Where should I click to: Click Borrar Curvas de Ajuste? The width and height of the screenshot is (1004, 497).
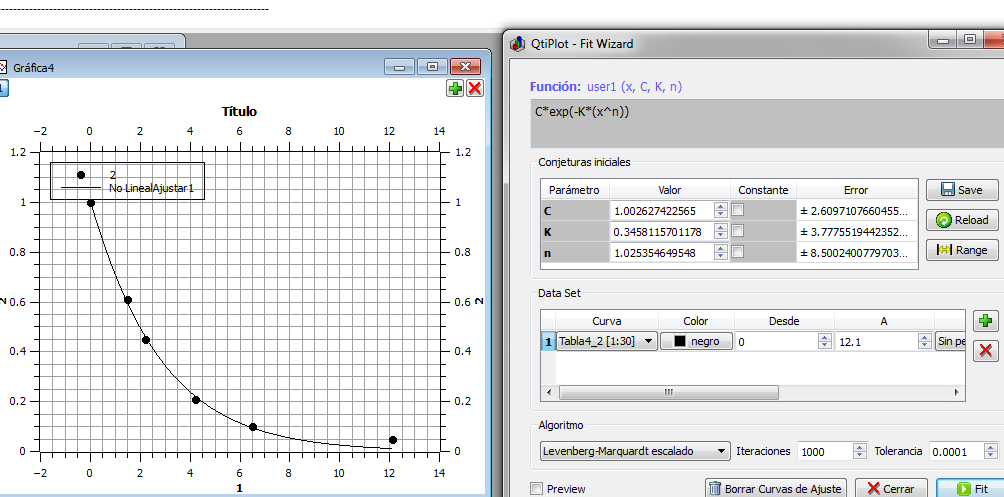776,489
